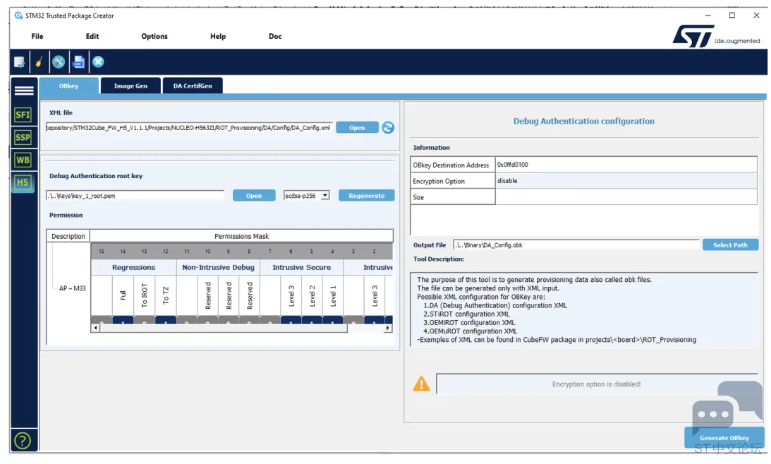771x464 pixels.
Task: Click the permissions scrollbar right arrow
Action: point(388,328)
